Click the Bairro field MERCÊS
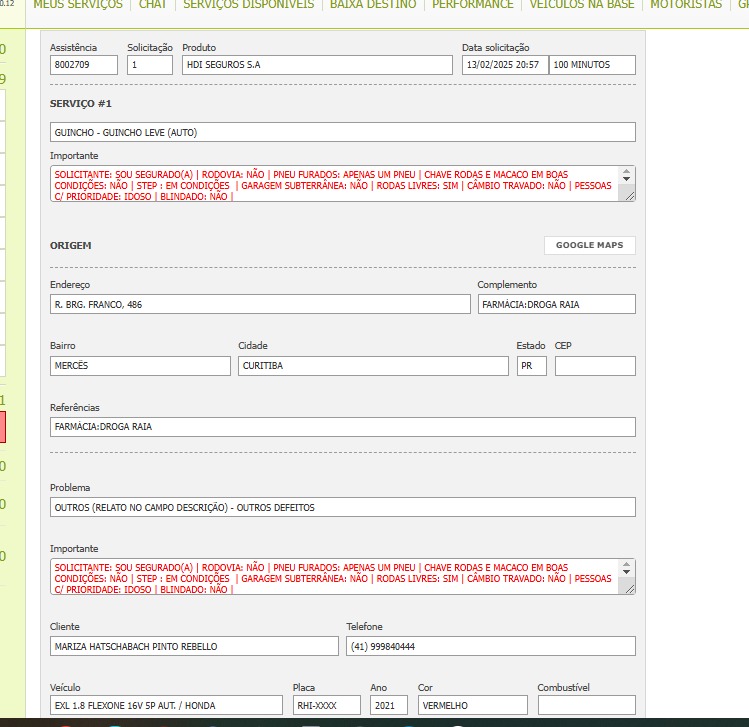The width and height of the screenshot is (749, 727). (x=140, y=366)
